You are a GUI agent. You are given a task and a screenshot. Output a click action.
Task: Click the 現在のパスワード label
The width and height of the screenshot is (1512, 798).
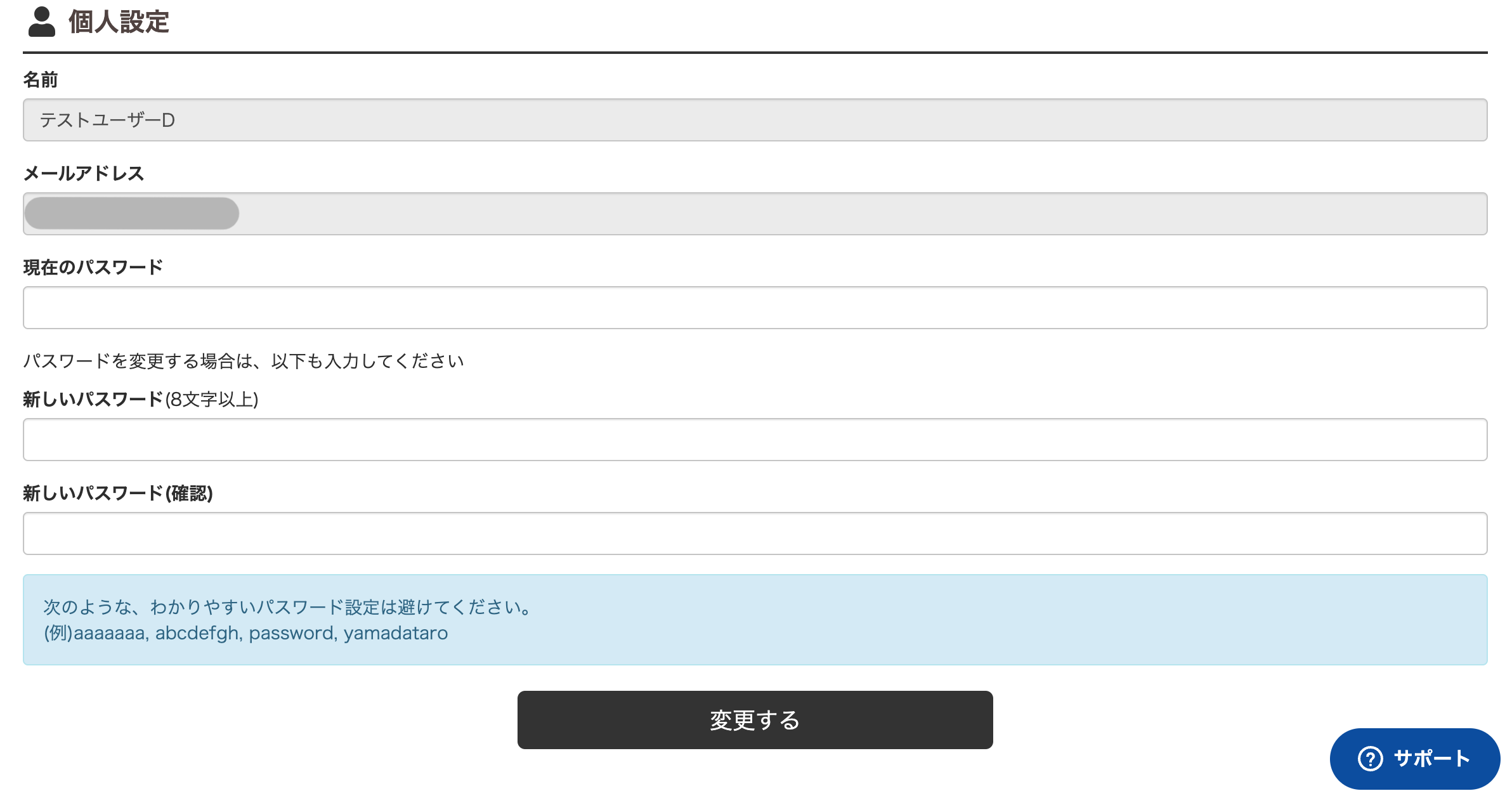click(x=93, y=268)
